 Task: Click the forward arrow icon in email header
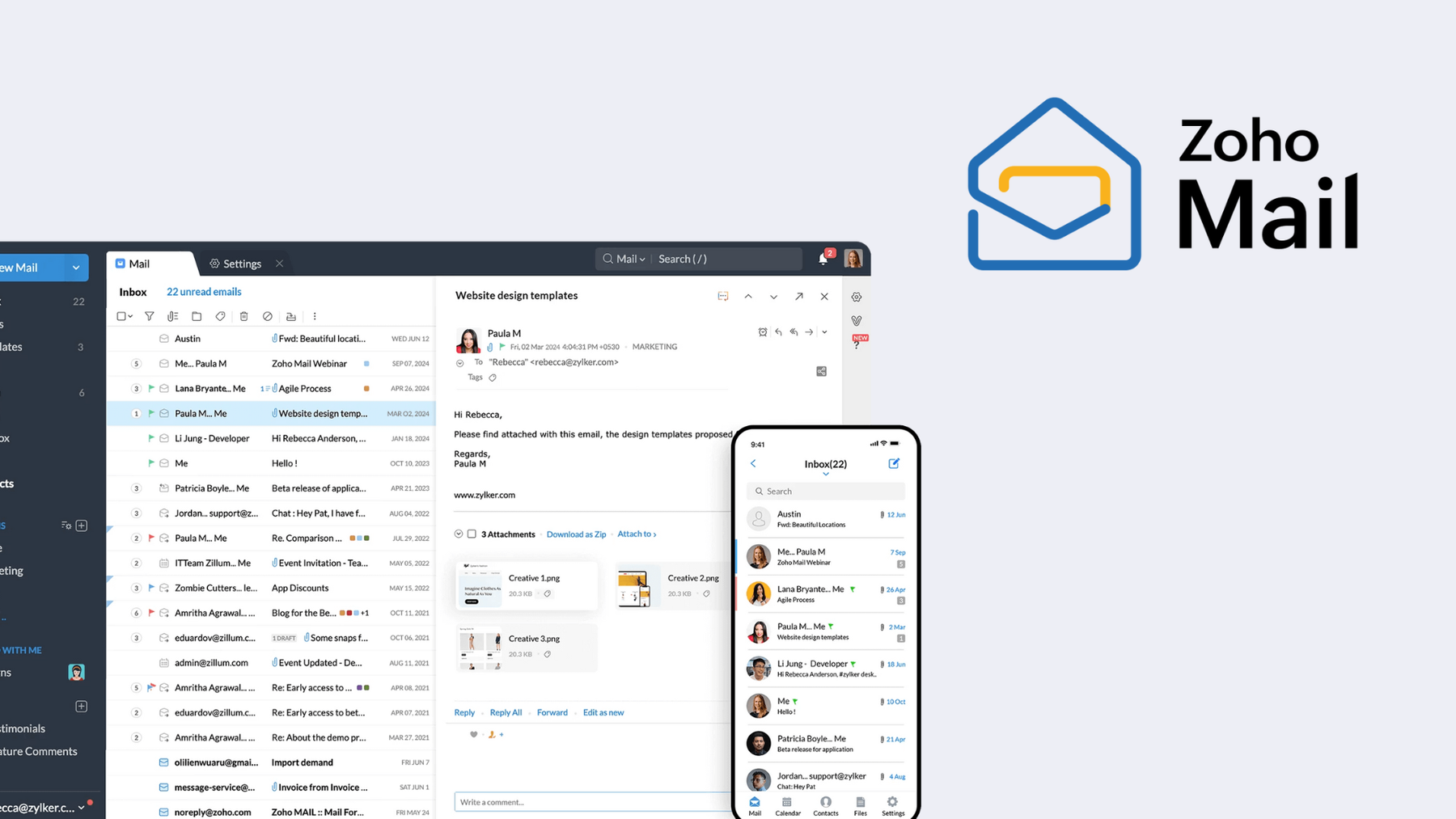coord(809,332)
